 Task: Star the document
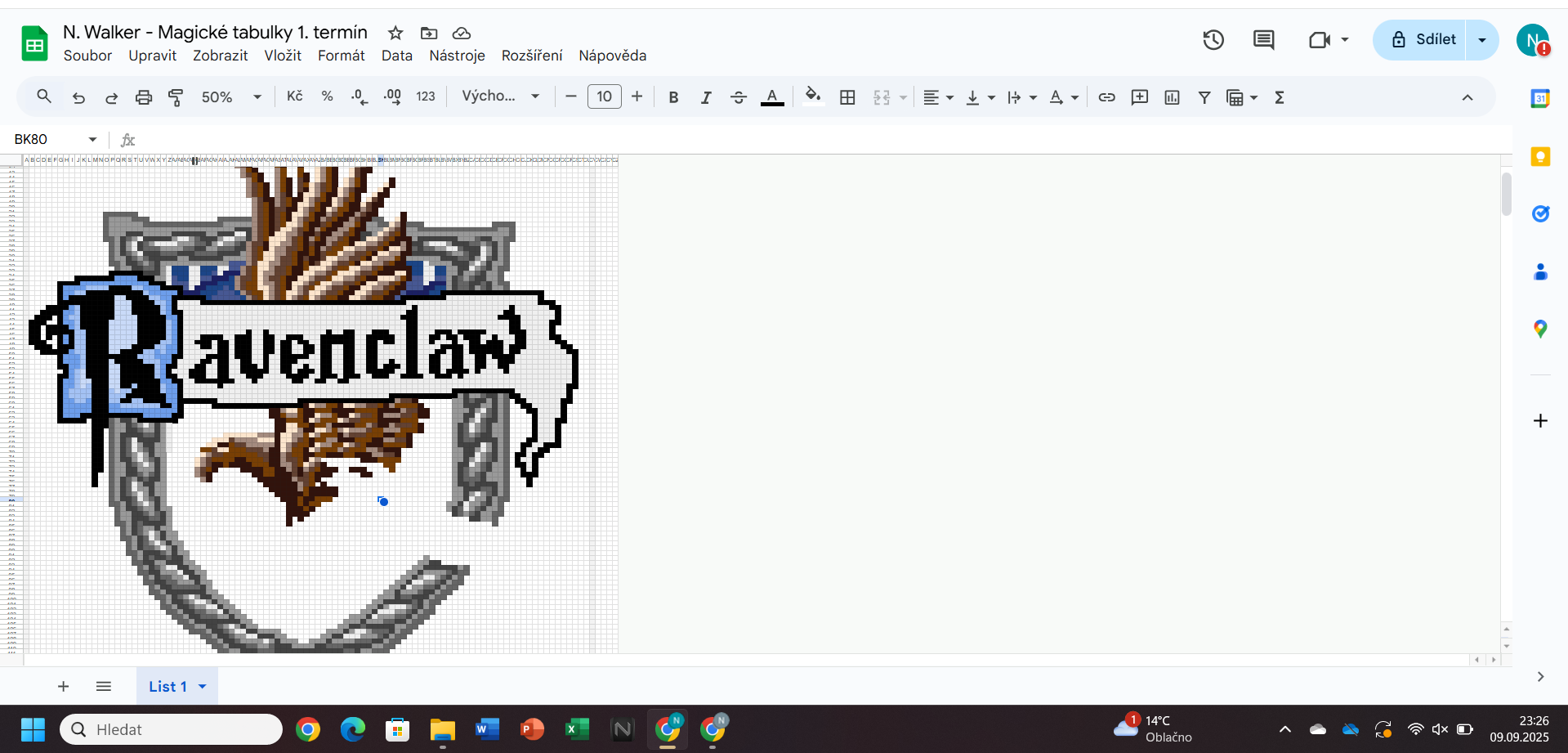(395, 33)
